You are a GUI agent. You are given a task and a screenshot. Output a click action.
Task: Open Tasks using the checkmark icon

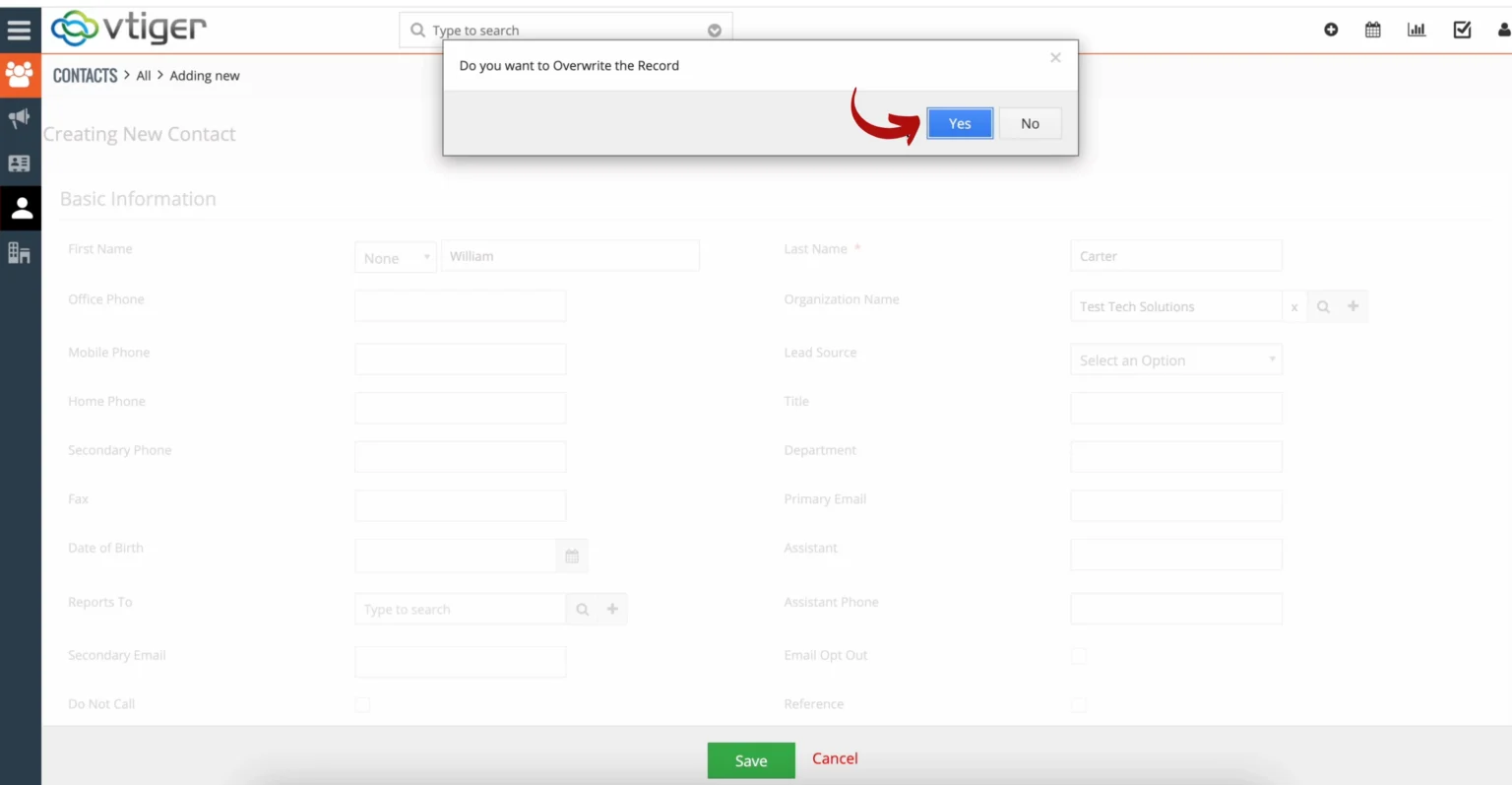1462,30
